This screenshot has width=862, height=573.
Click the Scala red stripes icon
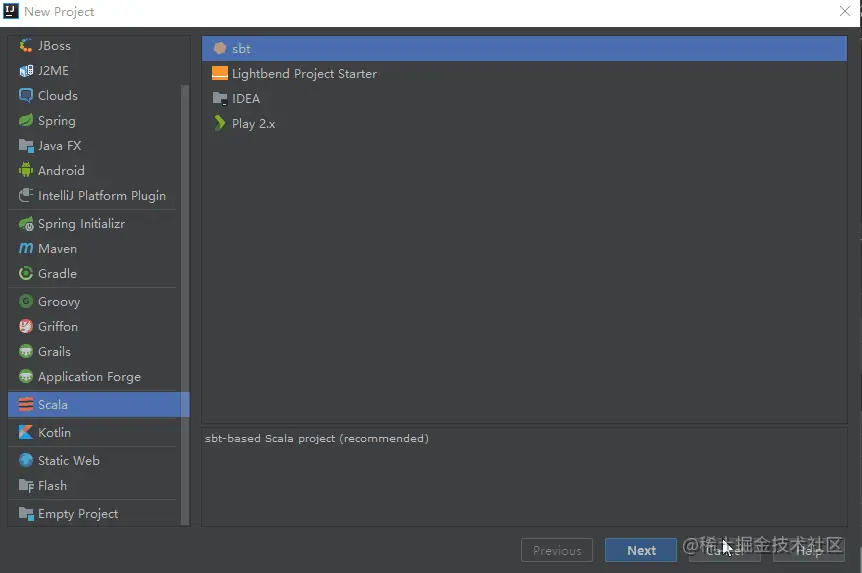click(x=26, y=405)
